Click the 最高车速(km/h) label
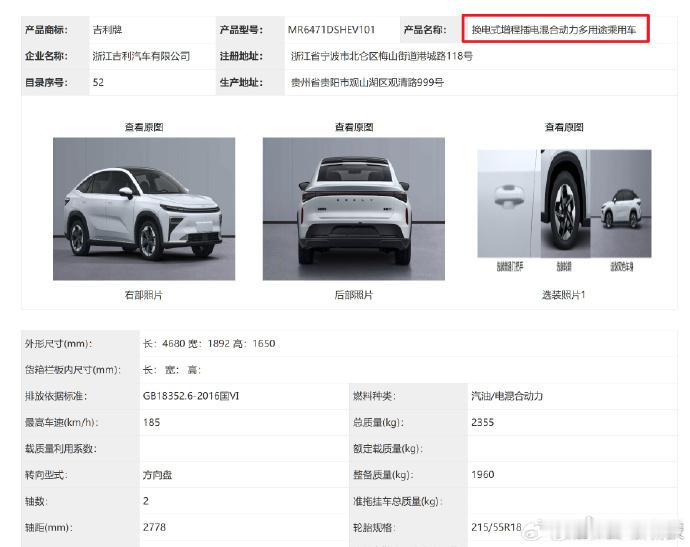Image resolution: width=690 pixels, height=547 pixels. click(x=61, y=422)
